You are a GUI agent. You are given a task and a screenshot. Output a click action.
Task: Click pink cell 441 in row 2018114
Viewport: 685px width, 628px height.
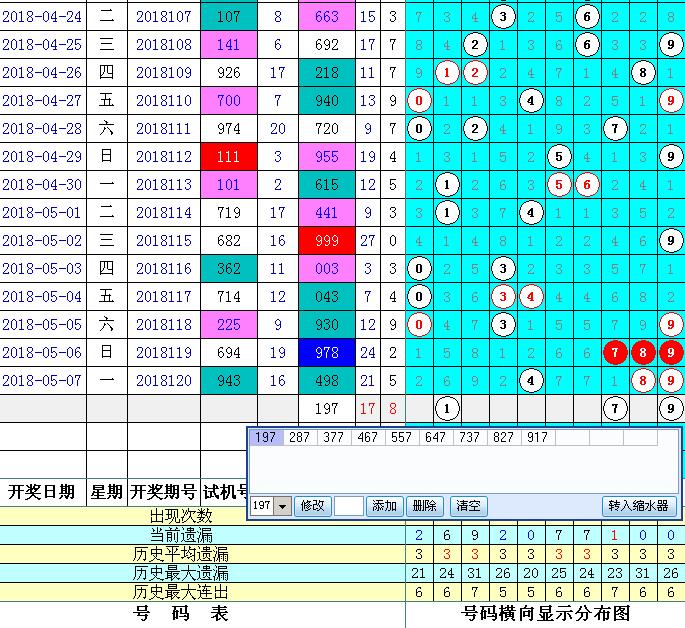[x=327, y=213]
